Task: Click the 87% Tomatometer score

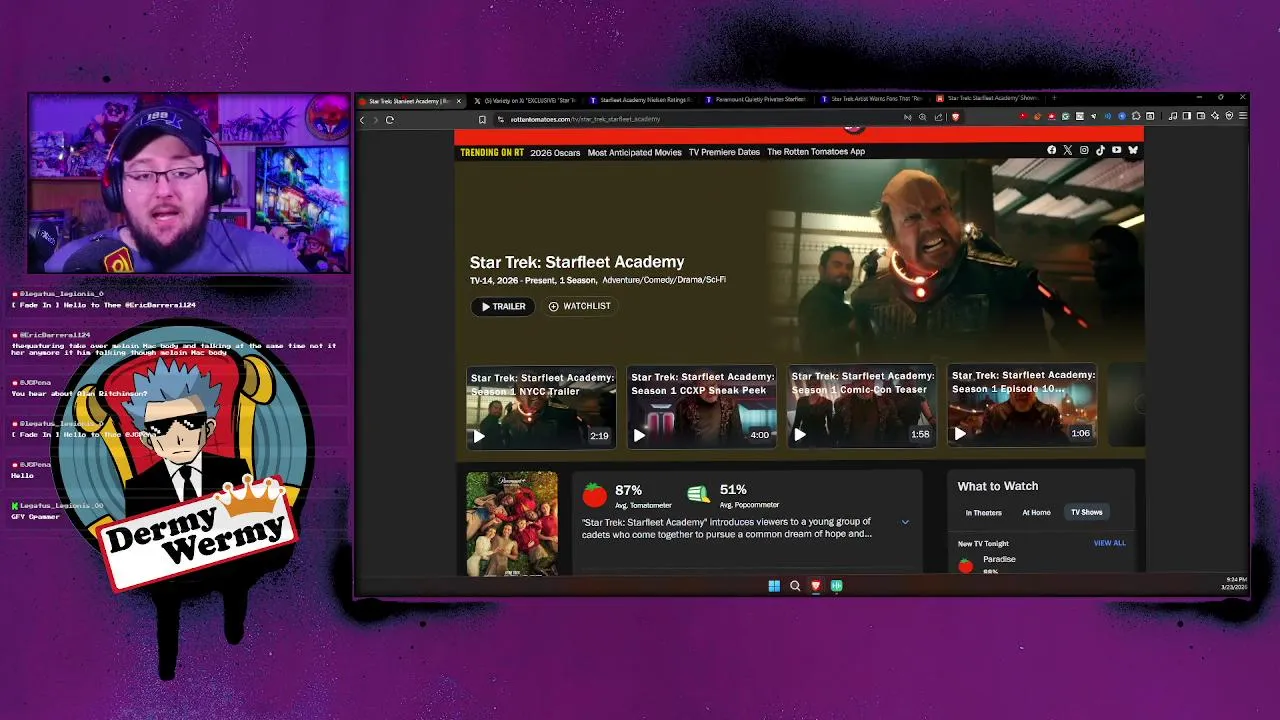Action: (x=628, y=490)
